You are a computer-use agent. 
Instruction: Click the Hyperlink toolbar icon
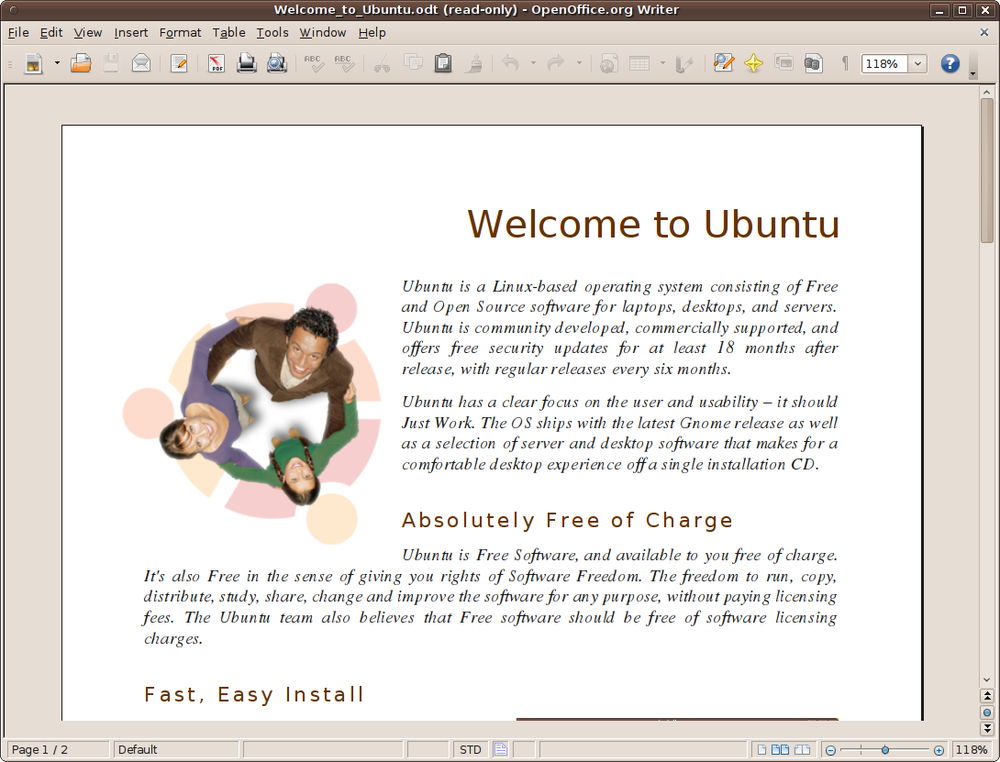point(608,63)
